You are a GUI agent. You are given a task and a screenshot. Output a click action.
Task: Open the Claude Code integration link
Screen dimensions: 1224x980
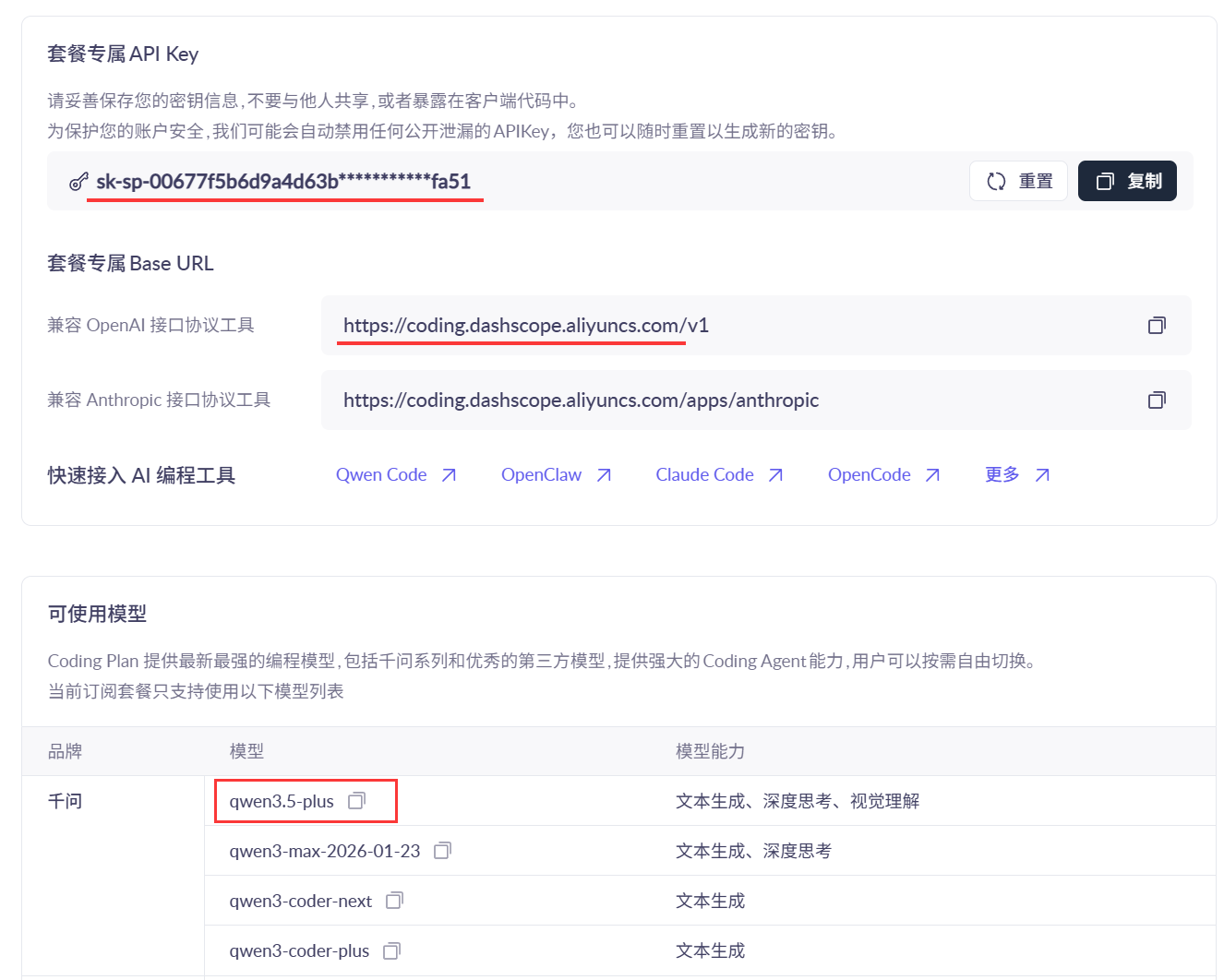coord(704,475)
